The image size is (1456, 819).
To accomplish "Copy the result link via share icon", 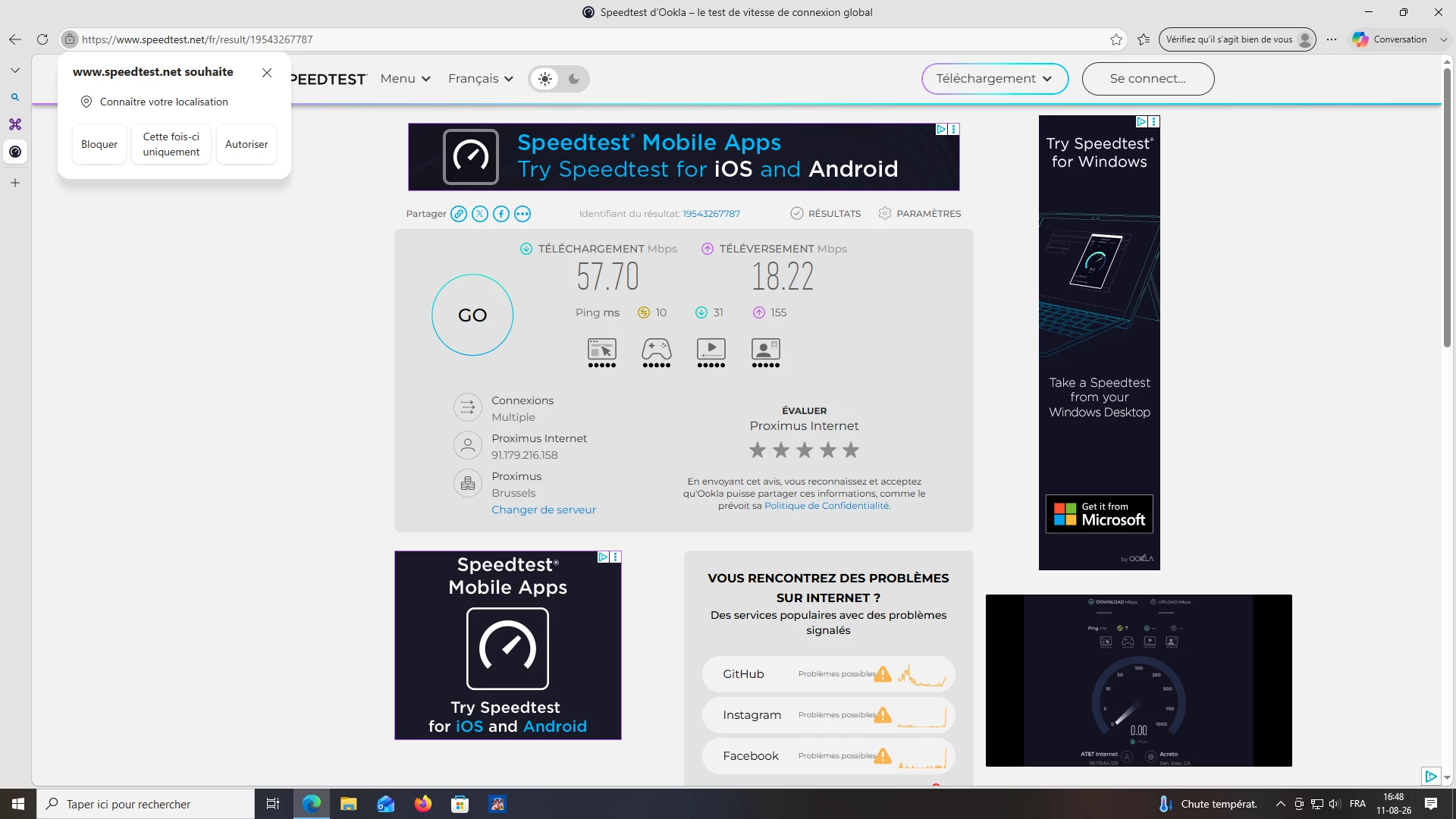I will [x=459, y=214].
